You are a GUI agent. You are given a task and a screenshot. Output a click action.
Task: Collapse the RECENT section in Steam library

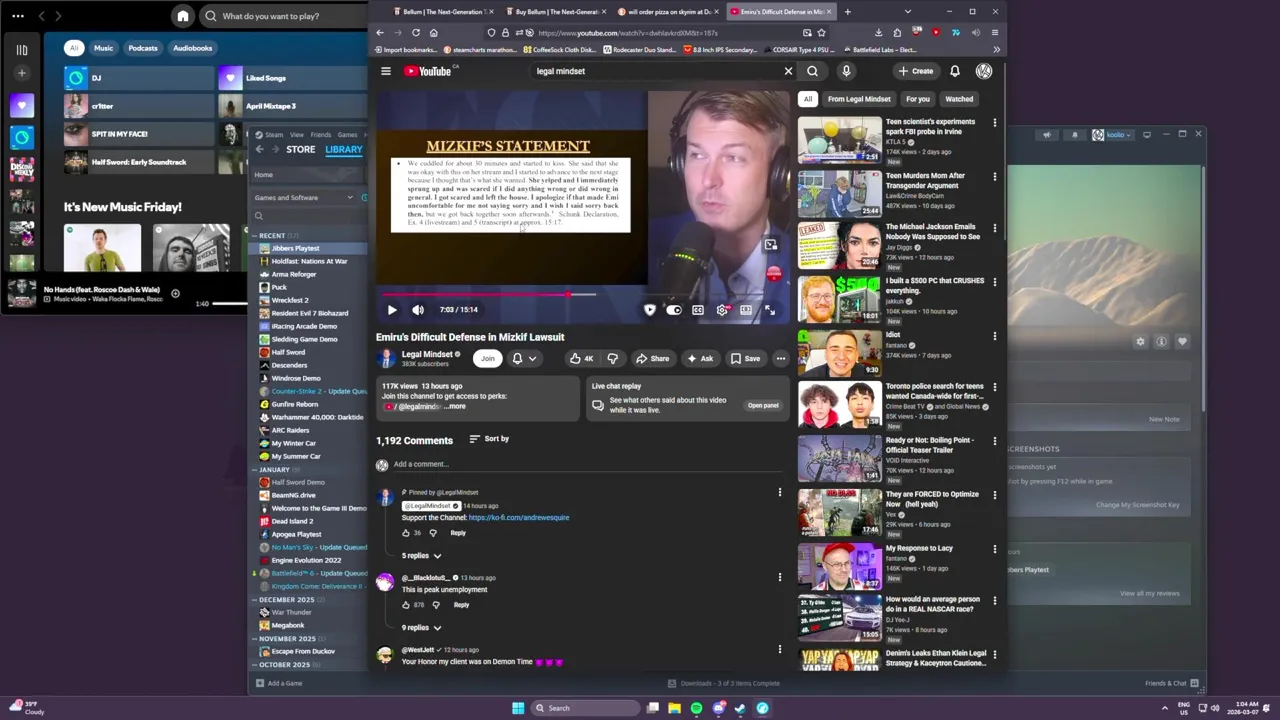pyautogui.click(x=255, y=236)
